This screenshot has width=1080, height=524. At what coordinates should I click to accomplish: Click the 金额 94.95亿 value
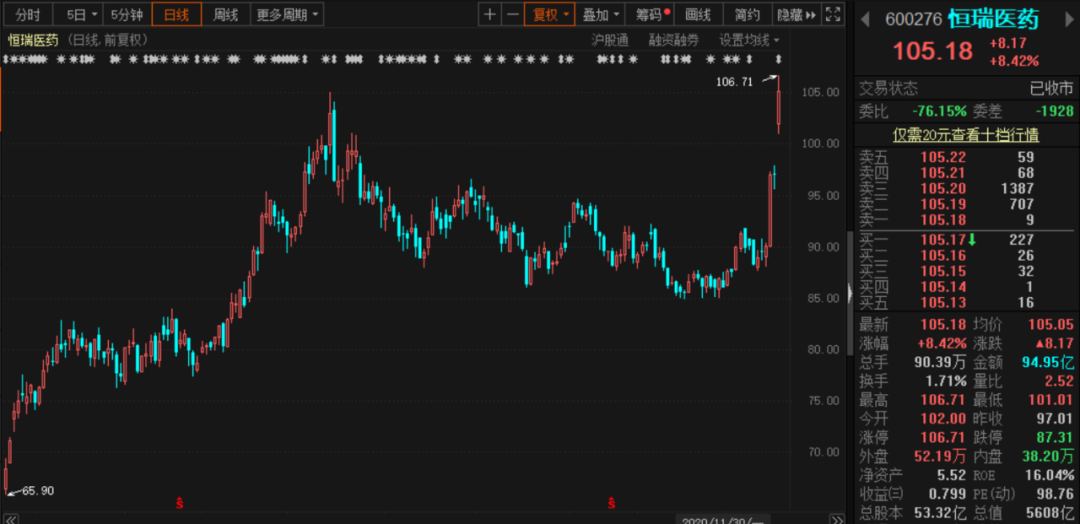[x=1047, y=362]
